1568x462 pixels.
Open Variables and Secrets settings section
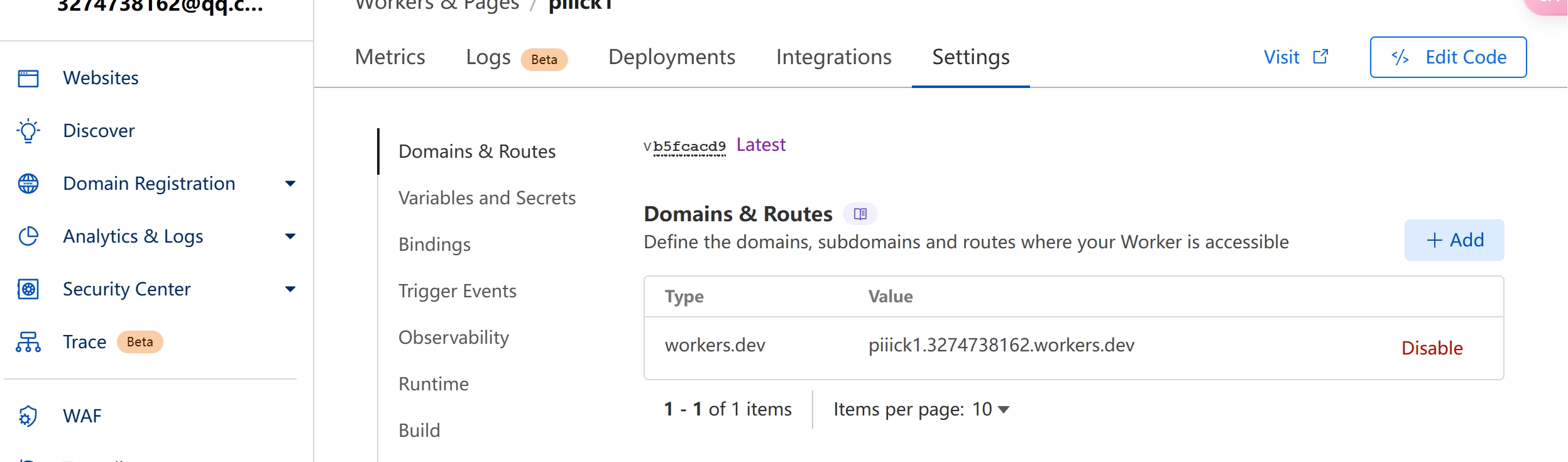pos(487,198)
